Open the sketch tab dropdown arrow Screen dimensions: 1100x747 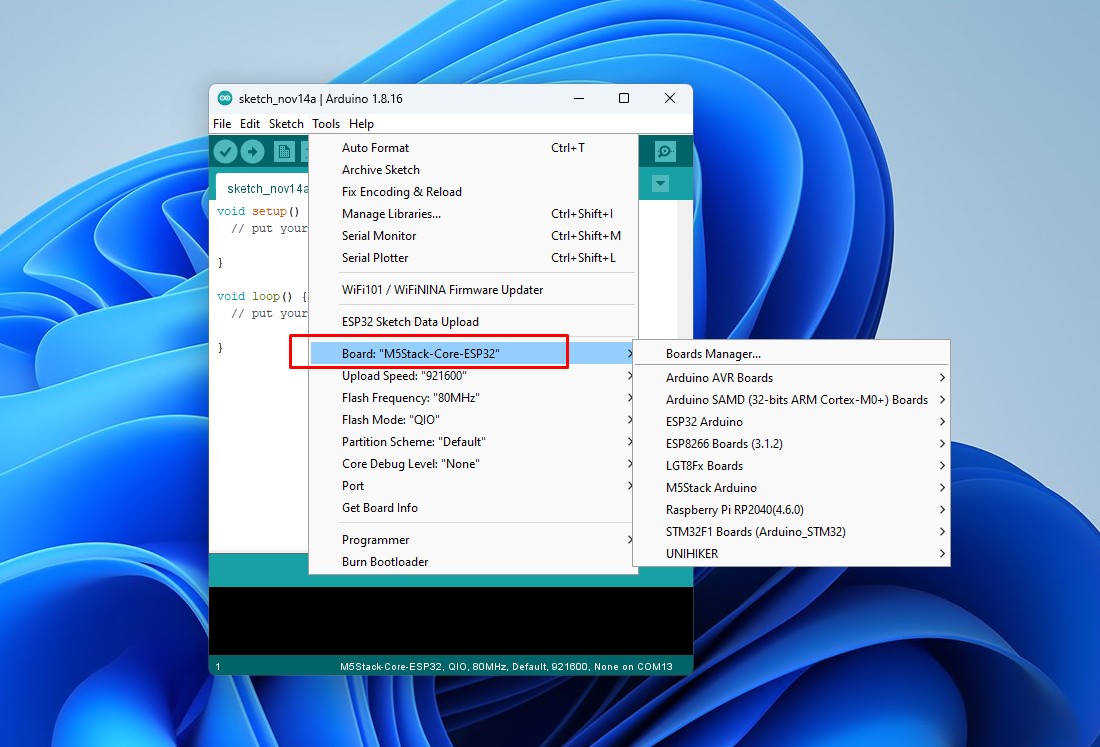click(660, 184)
